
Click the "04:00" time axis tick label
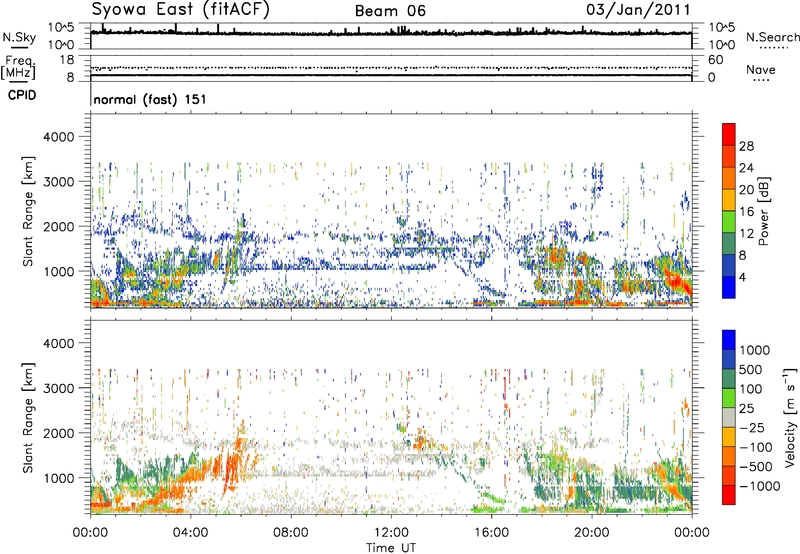[190, 533]
